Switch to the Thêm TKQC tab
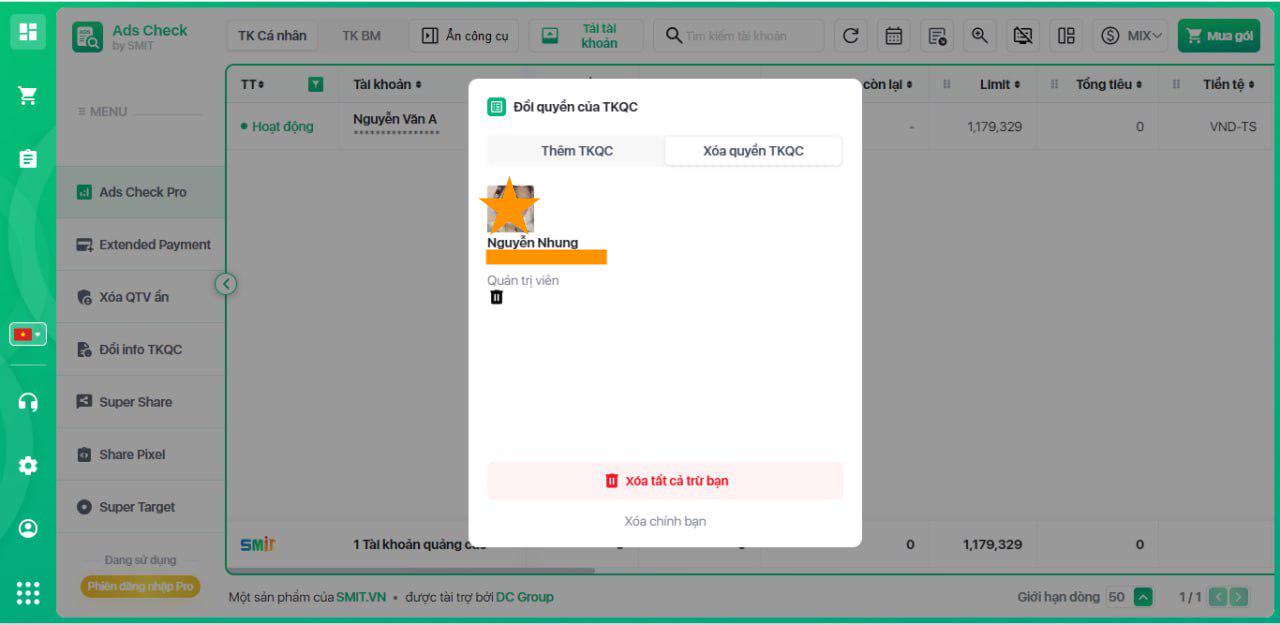This screenshot has height=625, width=1280. (x=577, y=151)
